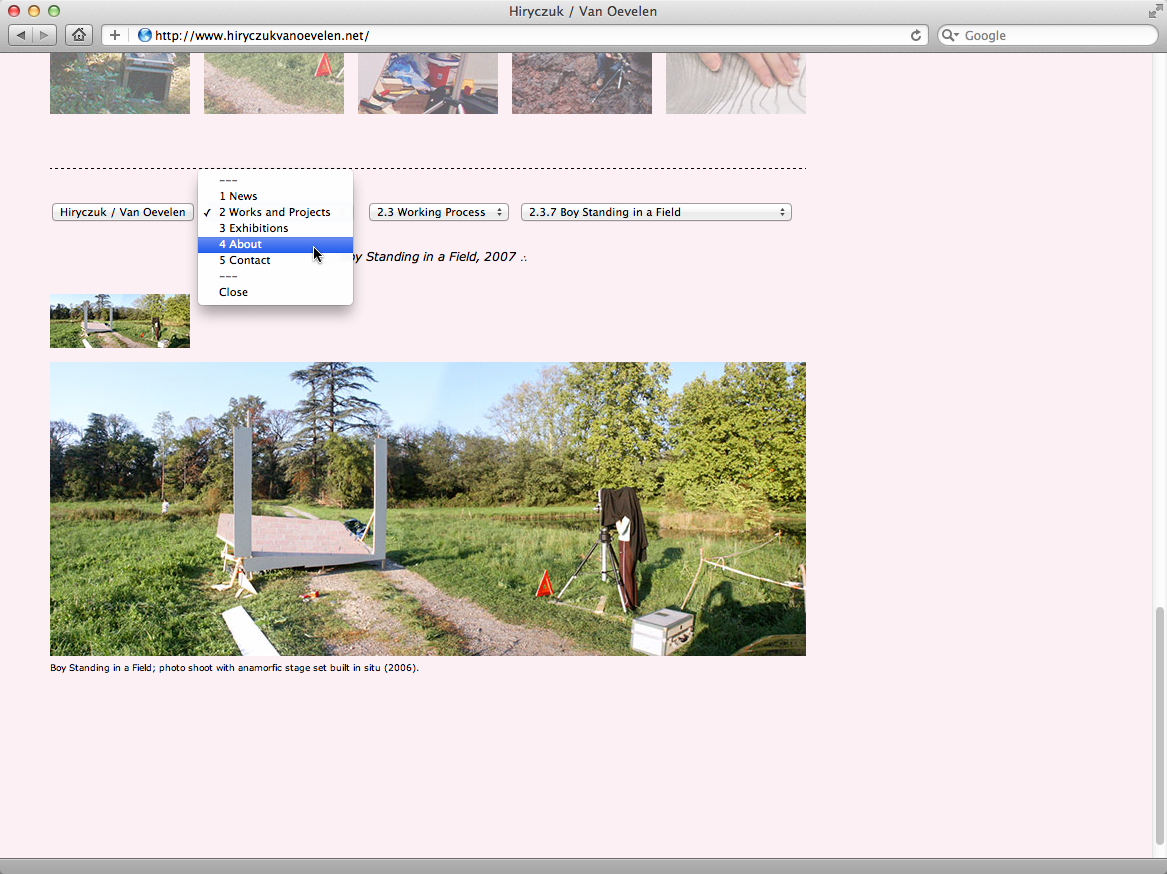This screenshot has width=1167, height=874.
Task: Click the Google search magnifier icon
Action: pyautogui.click(x=950, y=35)
